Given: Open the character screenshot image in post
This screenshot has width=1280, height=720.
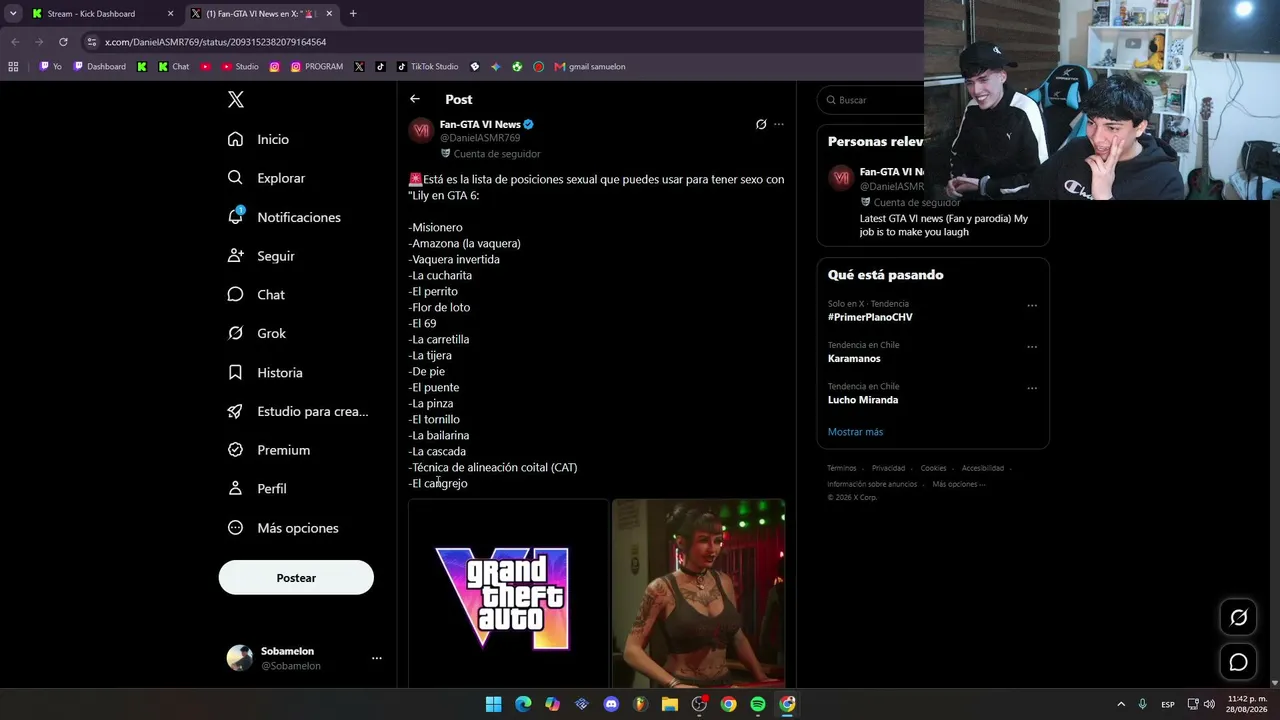Looking at the screenshot, I should point(699,594).
